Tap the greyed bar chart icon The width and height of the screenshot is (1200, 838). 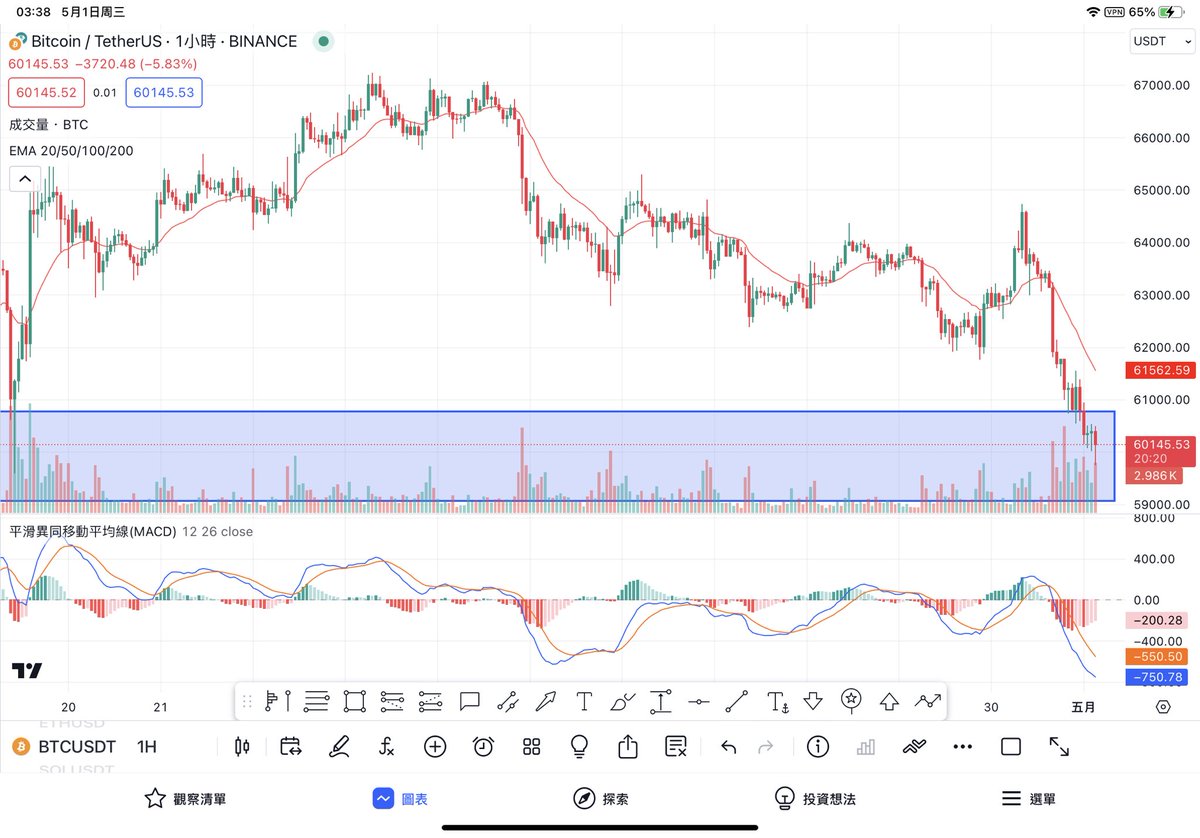coord(866,746)
